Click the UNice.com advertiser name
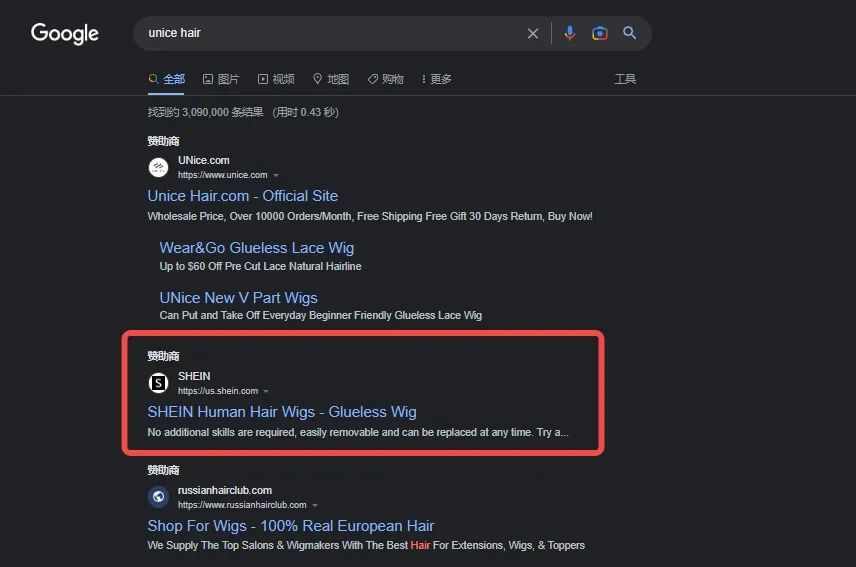This screenshot has width=856, height=567. pos(204,160)
